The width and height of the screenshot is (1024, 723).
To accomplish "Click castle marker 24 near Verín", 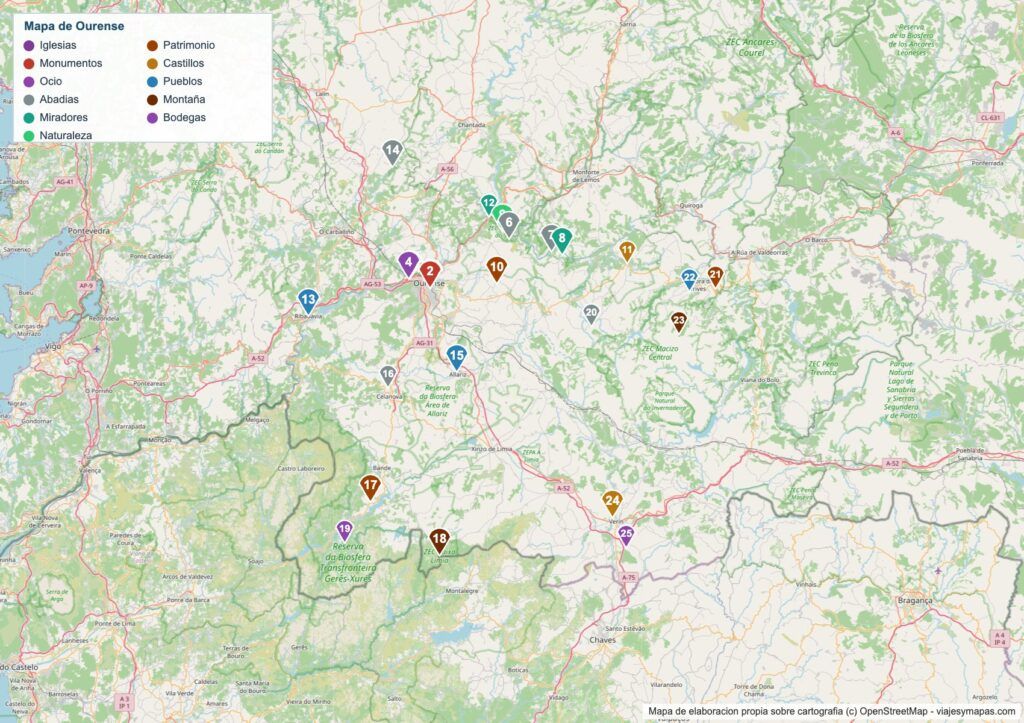I will pyautogui.click(x=612, y=502).
